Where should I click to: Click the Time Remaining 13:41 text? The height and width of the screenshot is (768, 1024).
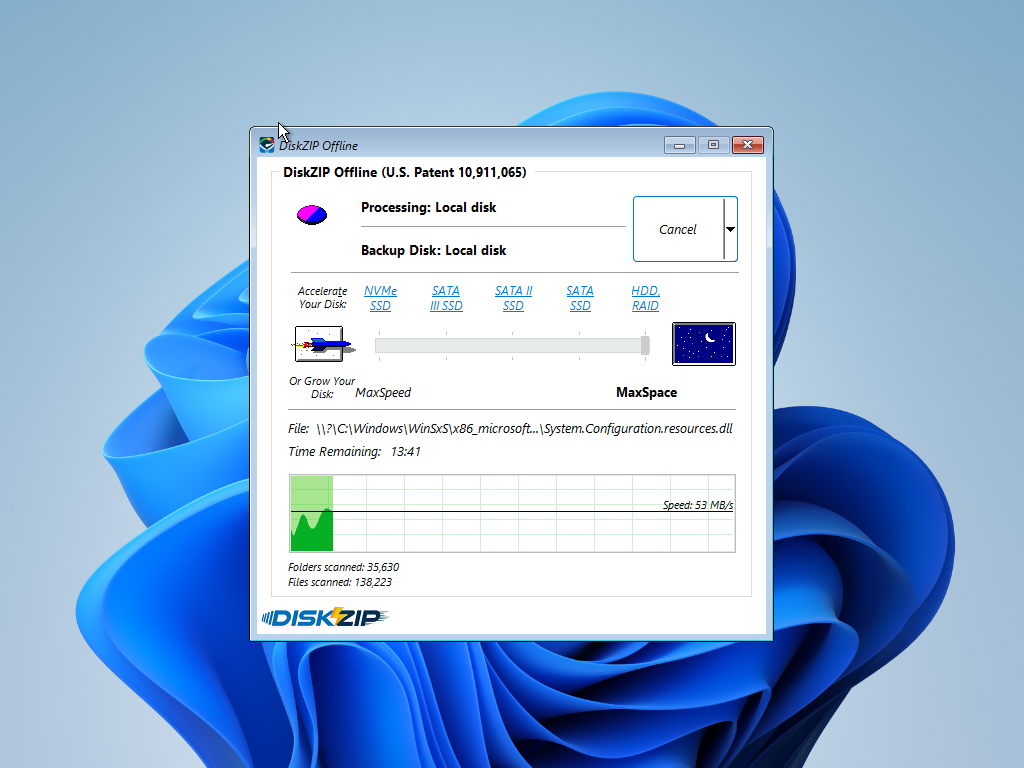(x=355, y=451)
